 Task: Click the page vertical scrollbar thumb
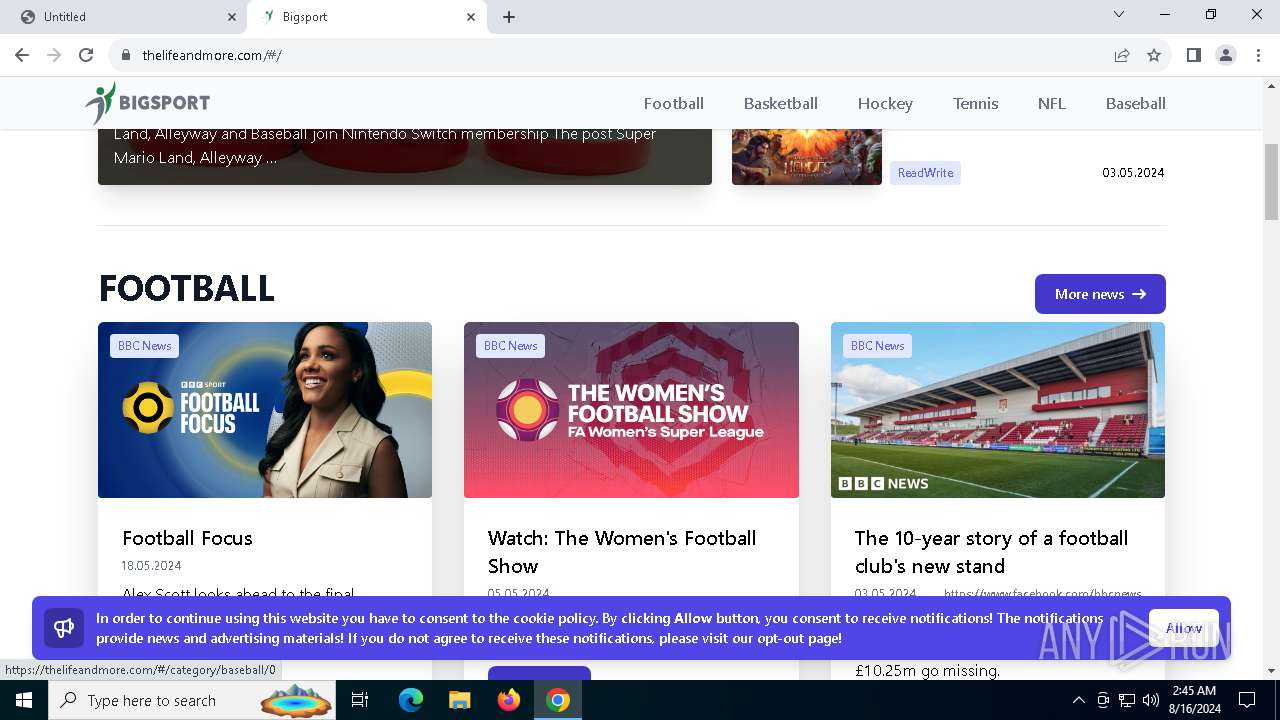(x=1271, y=181)
